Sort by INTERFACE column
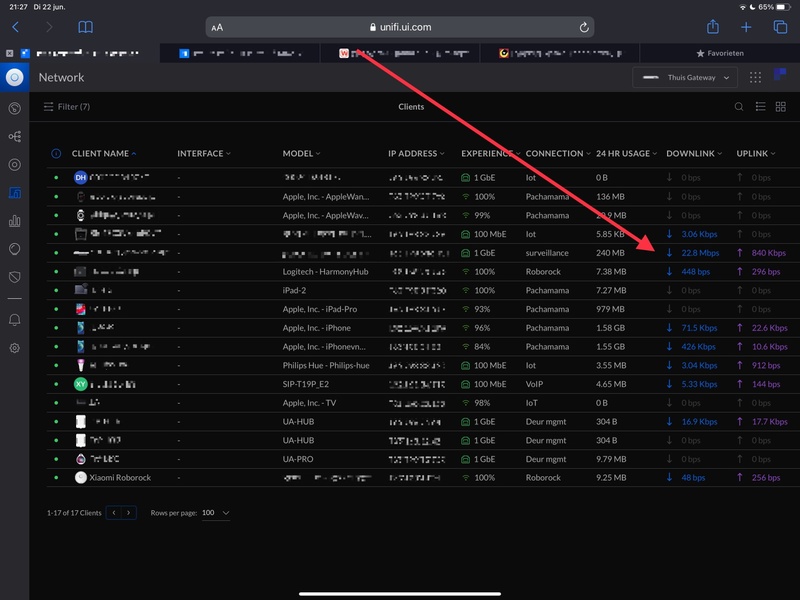This screenshot has height=600, width=800. coord(204,154)
